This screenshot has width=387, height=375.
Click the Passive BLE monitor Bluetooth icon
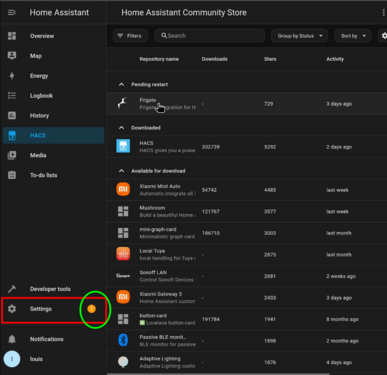tap(123, 340)
